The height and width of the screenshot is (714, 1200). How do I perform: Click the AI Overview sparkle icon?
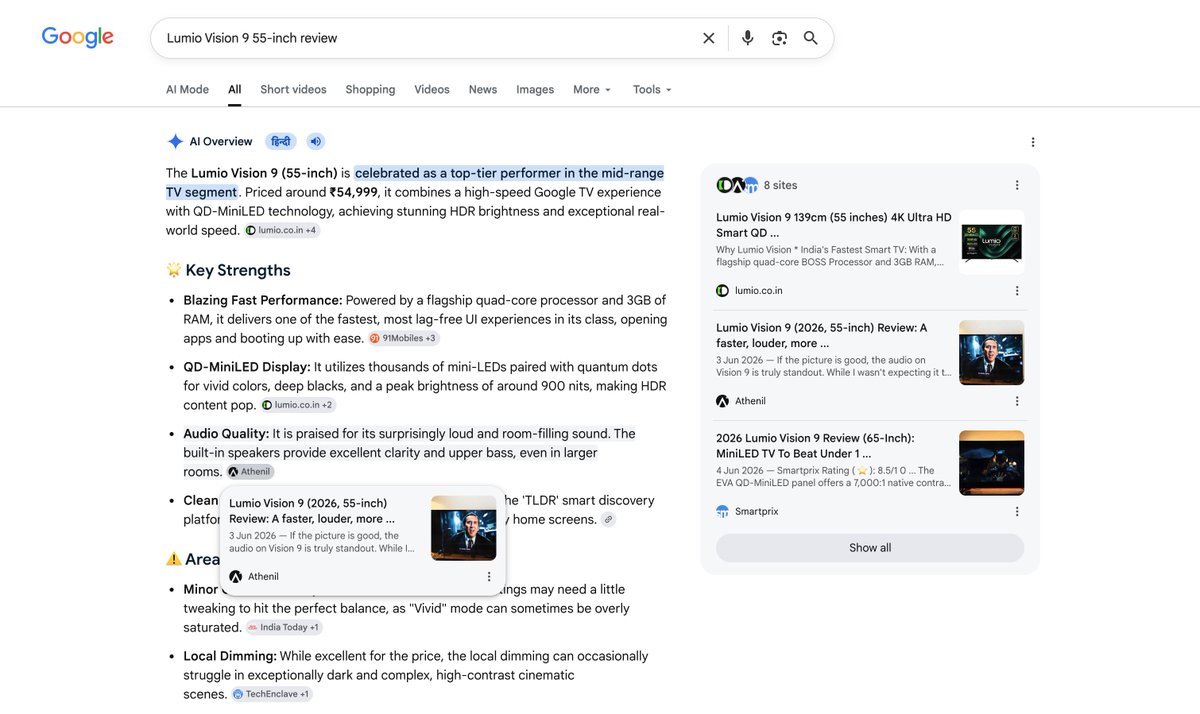[x=175, y=142]
